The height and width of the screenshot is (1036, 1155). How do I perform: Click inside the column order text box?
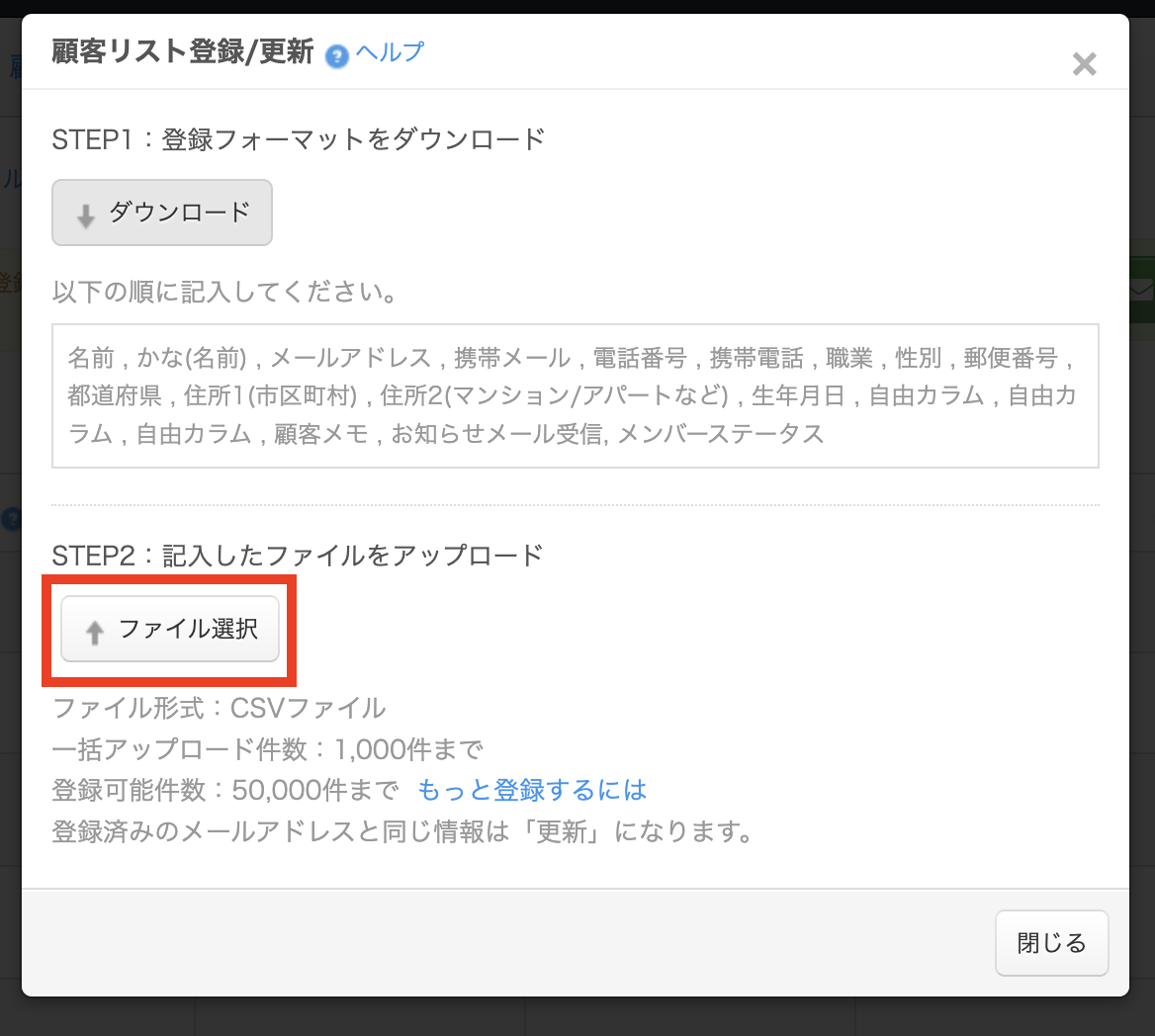575,395
